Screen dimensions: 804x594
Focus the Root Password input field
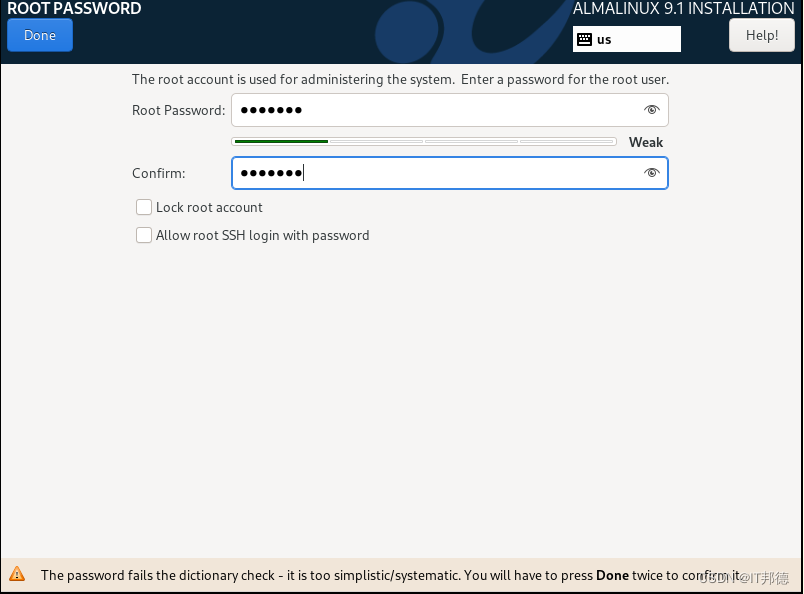pyautogui.click(x=450, y=110)
